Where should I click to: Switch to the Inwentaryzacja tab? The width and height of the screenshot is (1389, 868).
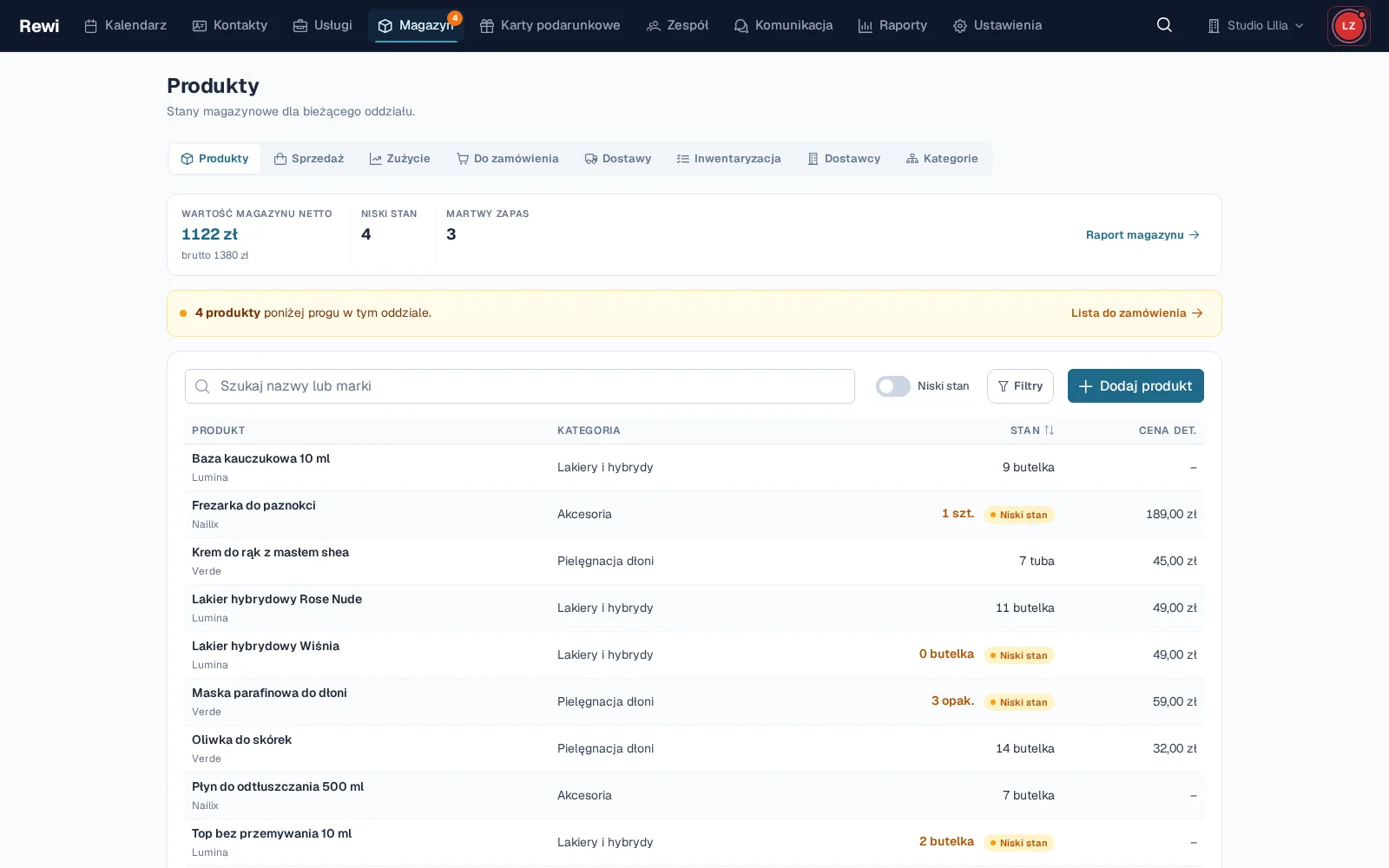(729, 159)
